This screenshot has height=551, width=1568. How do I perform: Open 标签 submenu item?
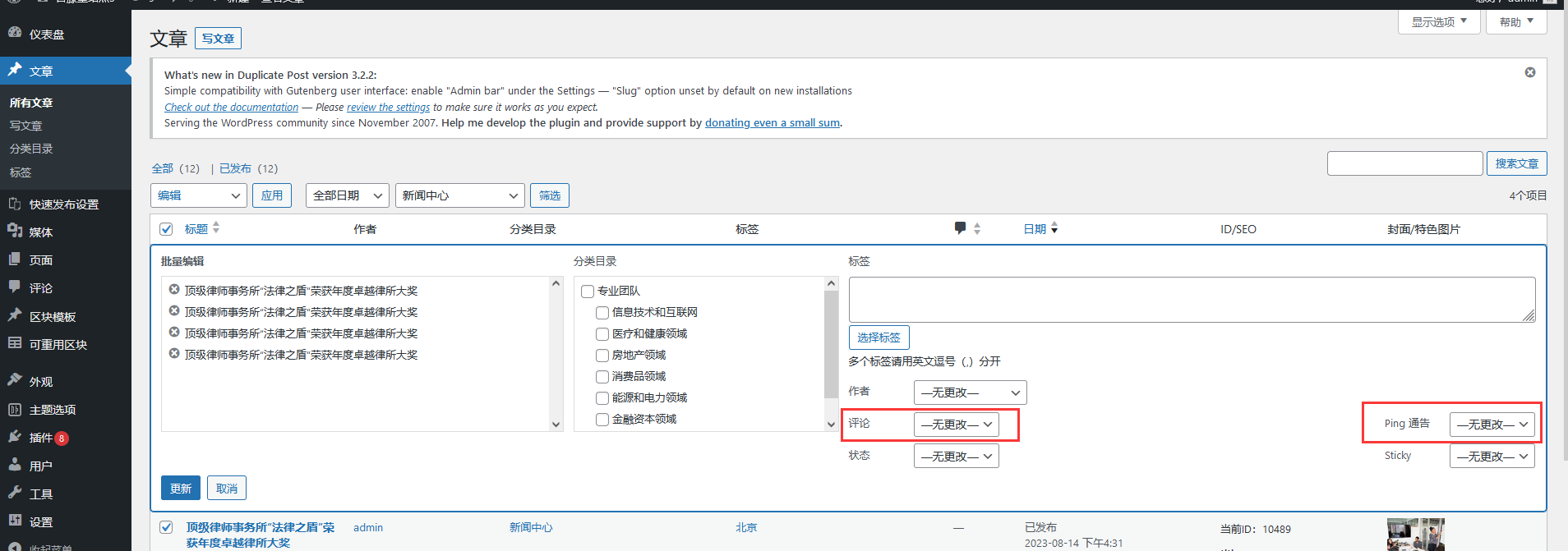21,172
